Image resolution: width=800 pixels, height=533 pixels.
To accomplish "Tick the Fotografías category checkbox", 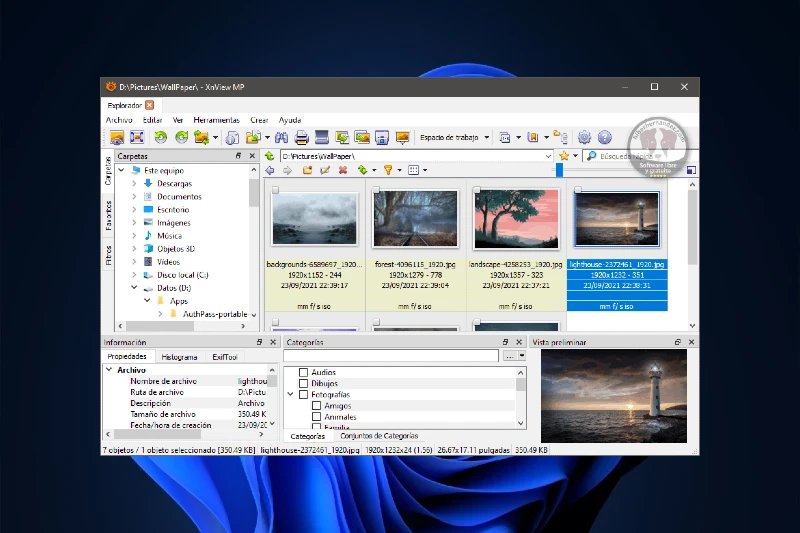I will click(304, 395).
